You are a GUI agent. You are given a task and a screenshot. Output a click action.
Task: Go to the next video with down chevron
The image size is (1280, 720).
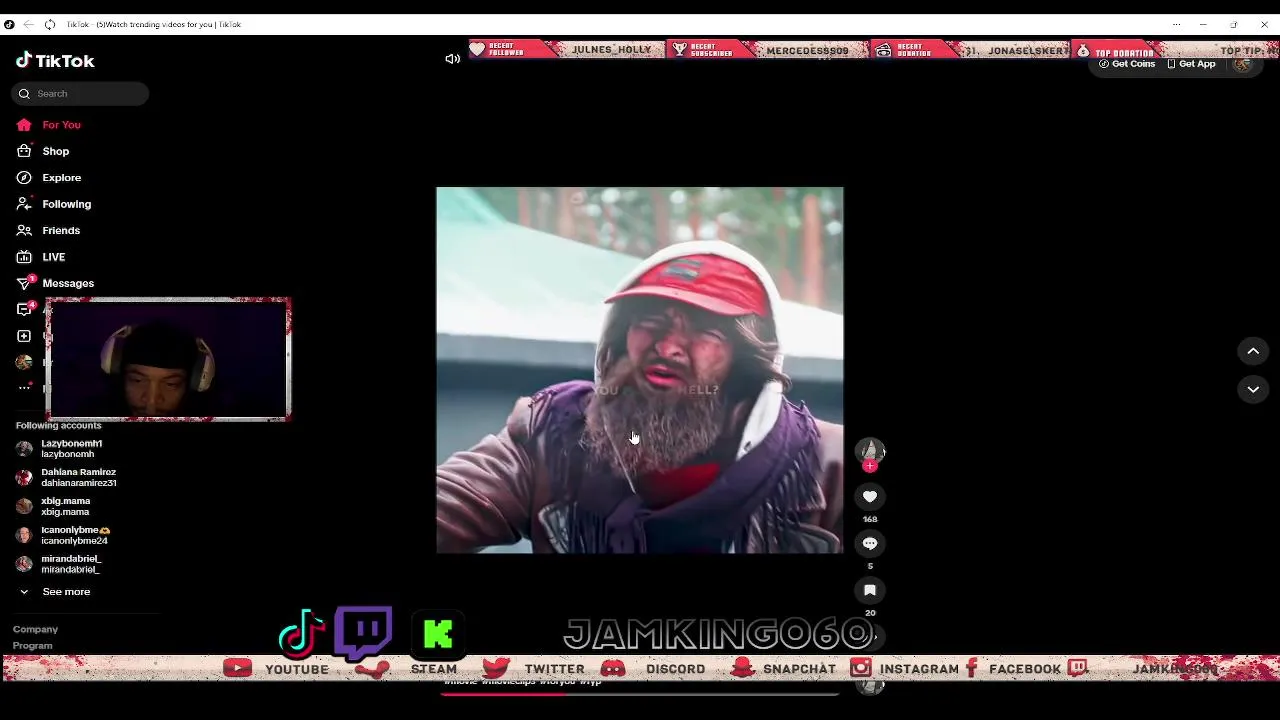(x=1253, y=389)
